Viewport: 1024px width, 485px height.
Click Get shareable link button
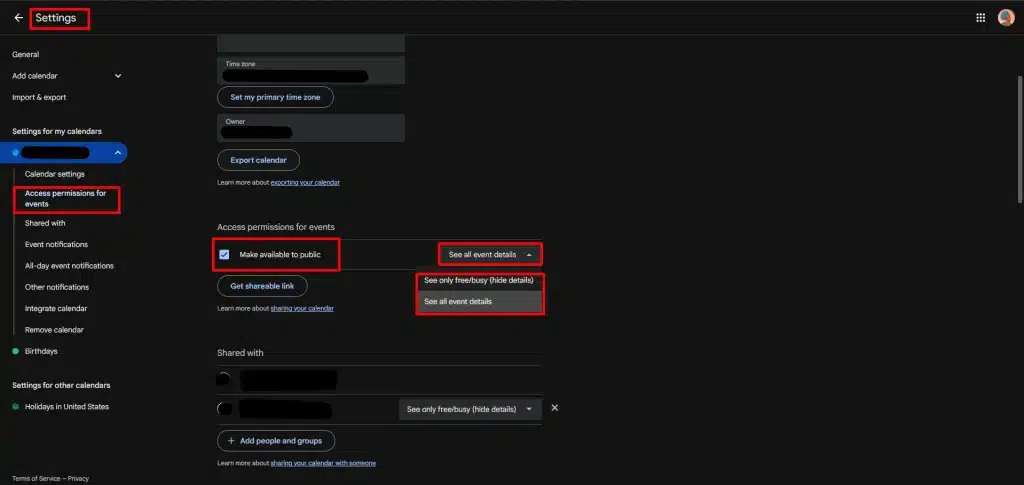[x=262, y=286]
